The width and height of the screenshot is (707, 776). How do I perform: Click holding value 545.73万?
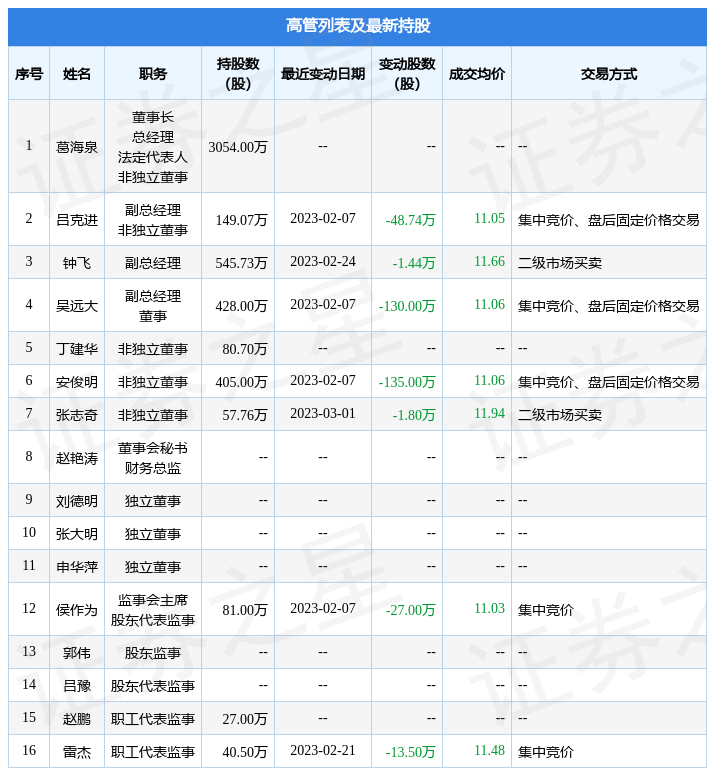[x=241, y=263]
